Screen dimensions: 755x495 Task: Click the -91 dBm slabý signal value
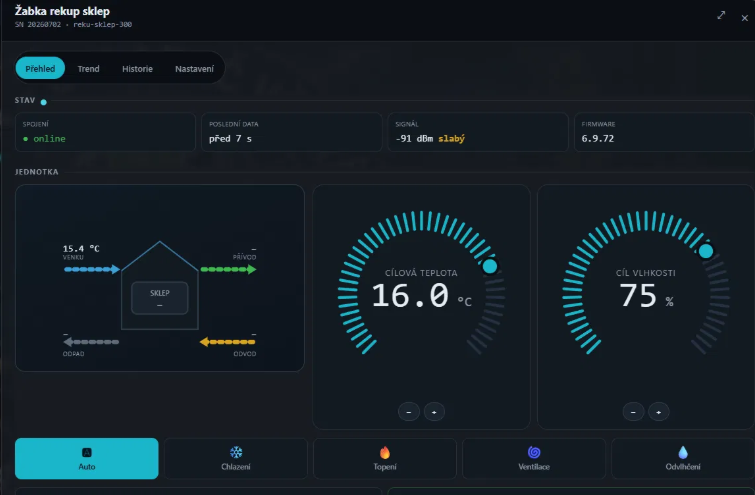tap(430, 139)
